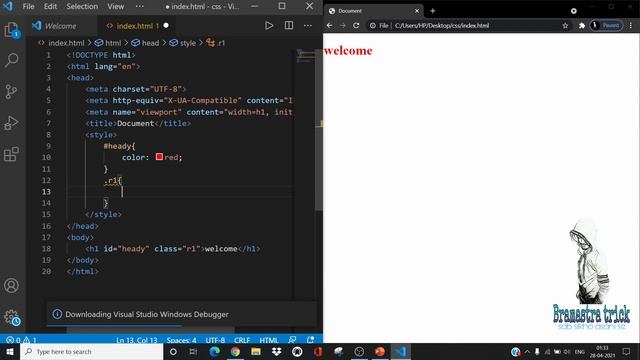The image size is (640, 360).
Task: Open the Selection menu
Action: [x=82, y=7]
